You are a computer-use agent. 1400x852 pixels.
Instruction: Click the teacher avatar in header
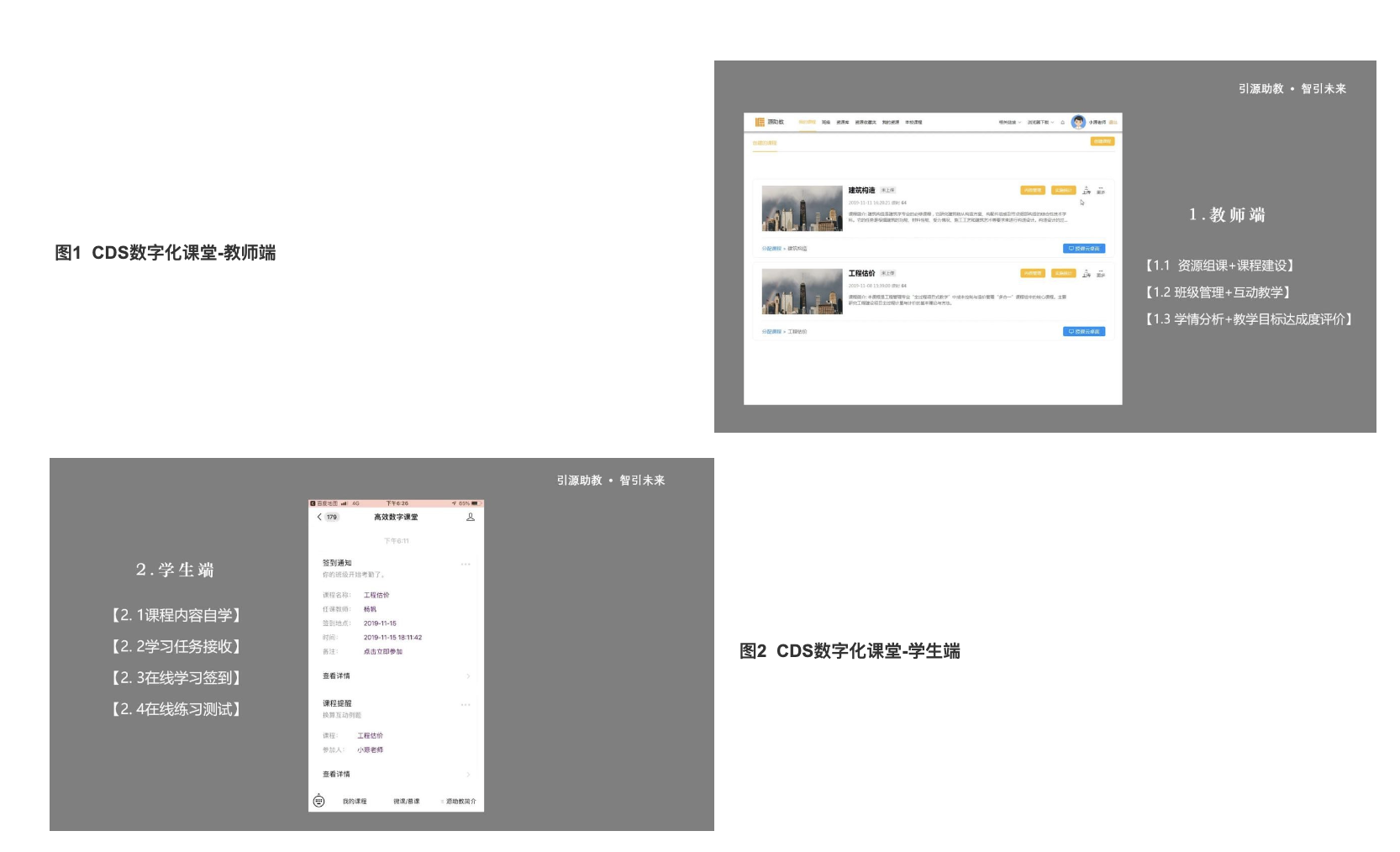[x=1078, y=123]
